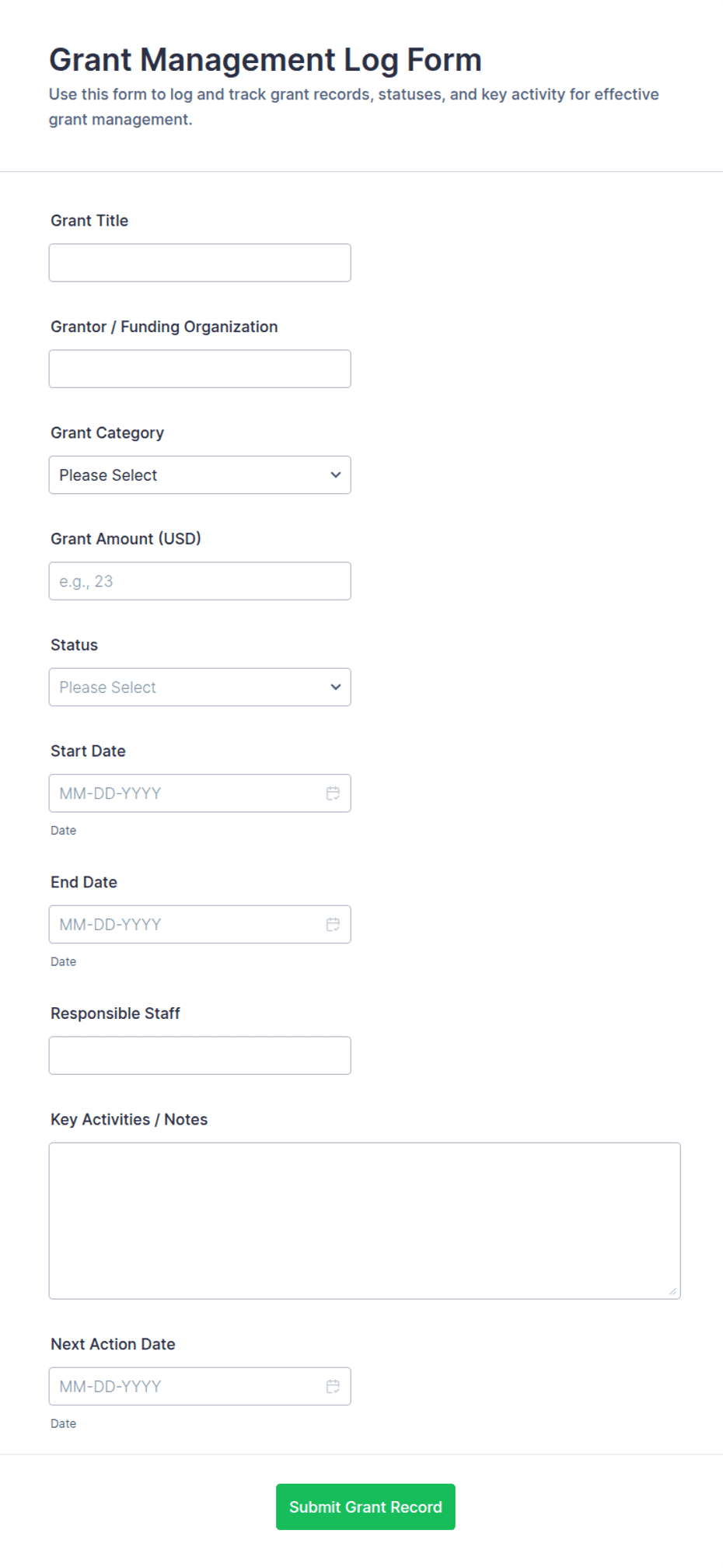
Task: Open the Next Action Date calendar icon
Action: point(333,1387)
